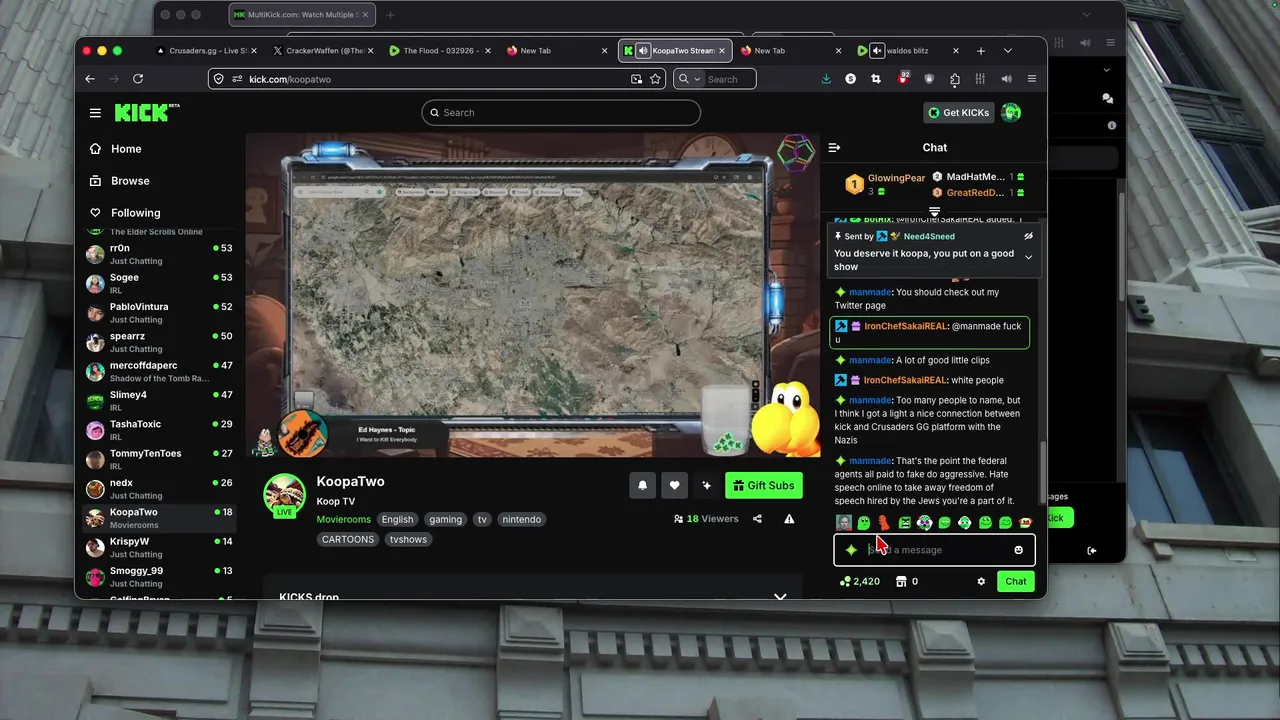Reload the kick.com page
Viewport: 1280px width, 720px height.
[x=138, y=79]
